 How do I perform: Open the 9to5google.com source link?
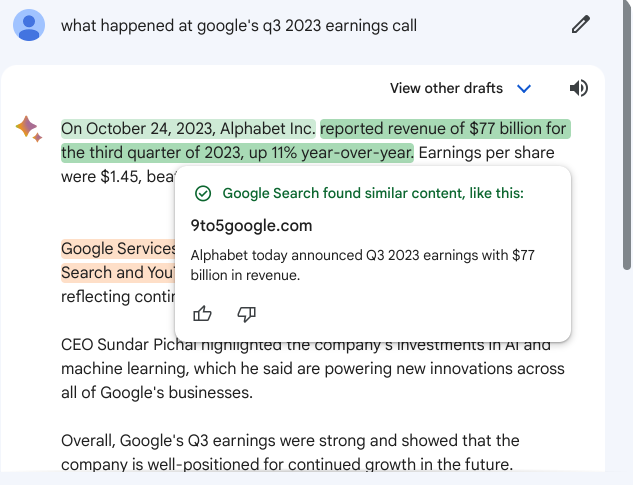pos(251,225)
